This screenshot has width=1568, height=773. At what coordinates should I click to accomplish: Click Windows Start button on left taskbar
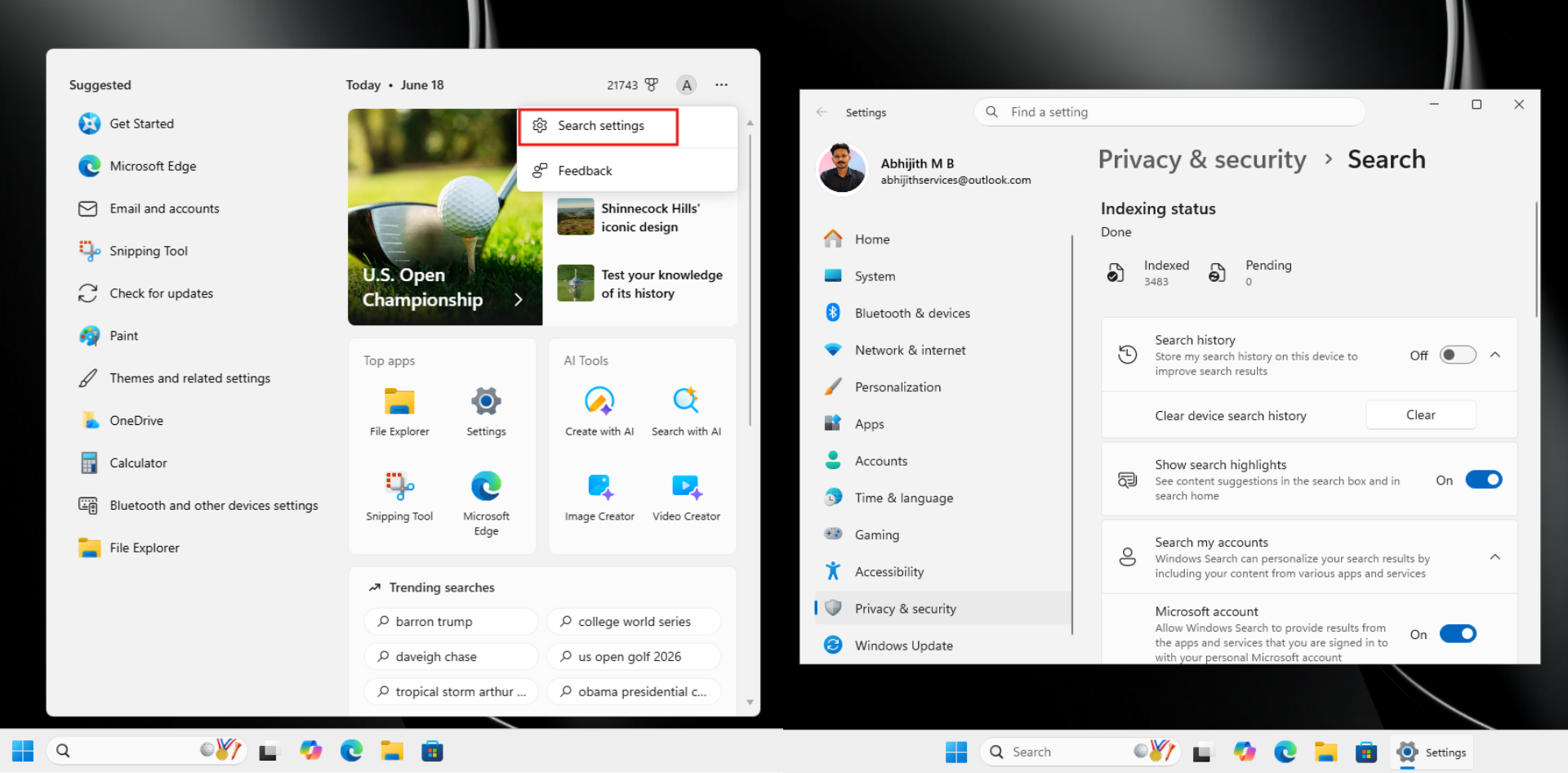pyautogui.click(x=23, y=751)
